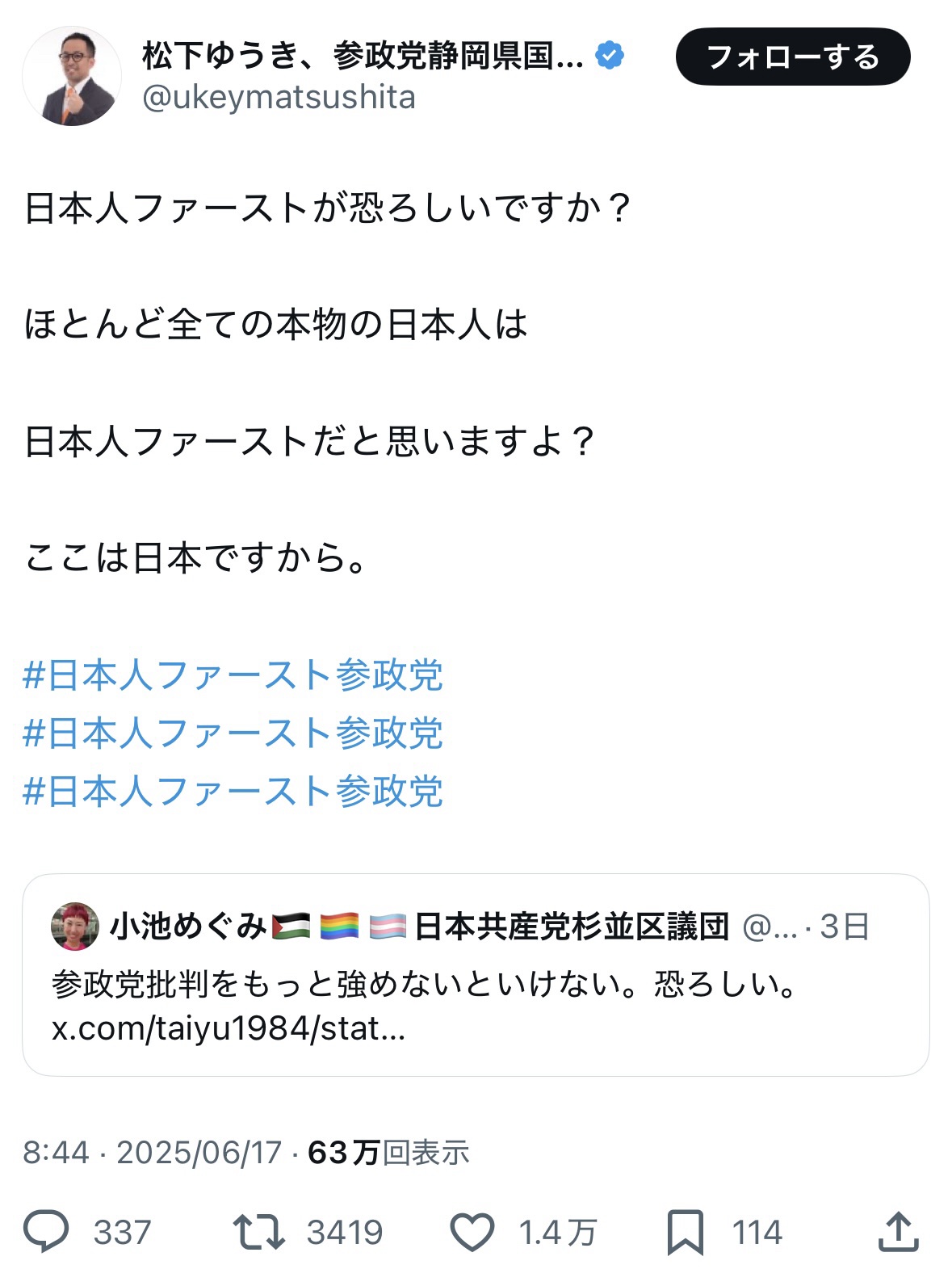Image resolution: width=952 pixels, height=1286 pixels.
Task: Click the 8:44 2025/06/17 timestamp
Action: tap(152, 1152)
